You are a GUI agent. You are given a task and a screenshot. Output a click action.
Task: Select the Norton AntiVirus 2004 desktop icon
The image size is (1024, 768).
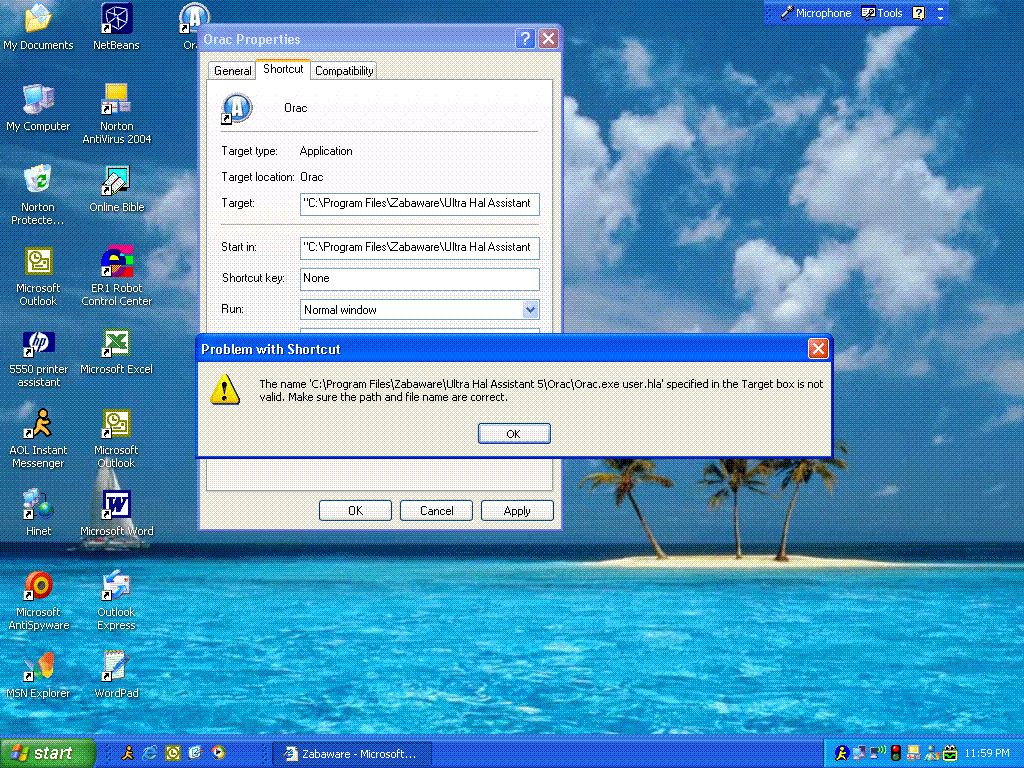116,114
